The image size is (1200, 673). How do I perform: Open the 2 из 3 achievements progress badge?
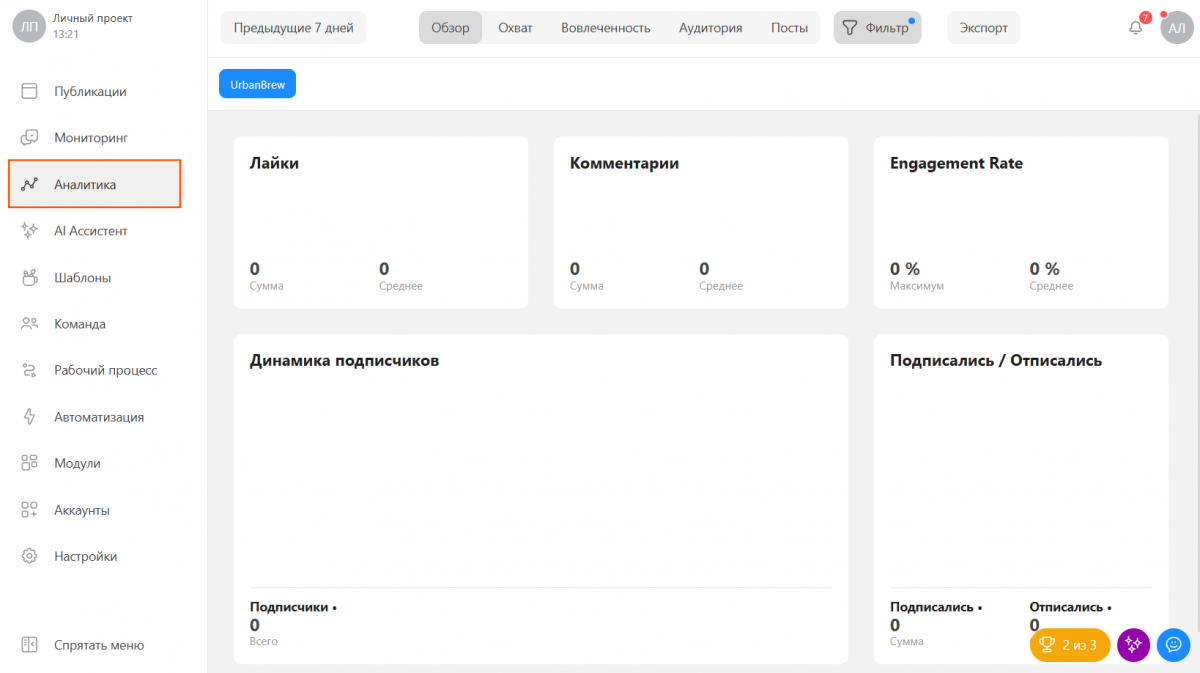coord(1069,645)
